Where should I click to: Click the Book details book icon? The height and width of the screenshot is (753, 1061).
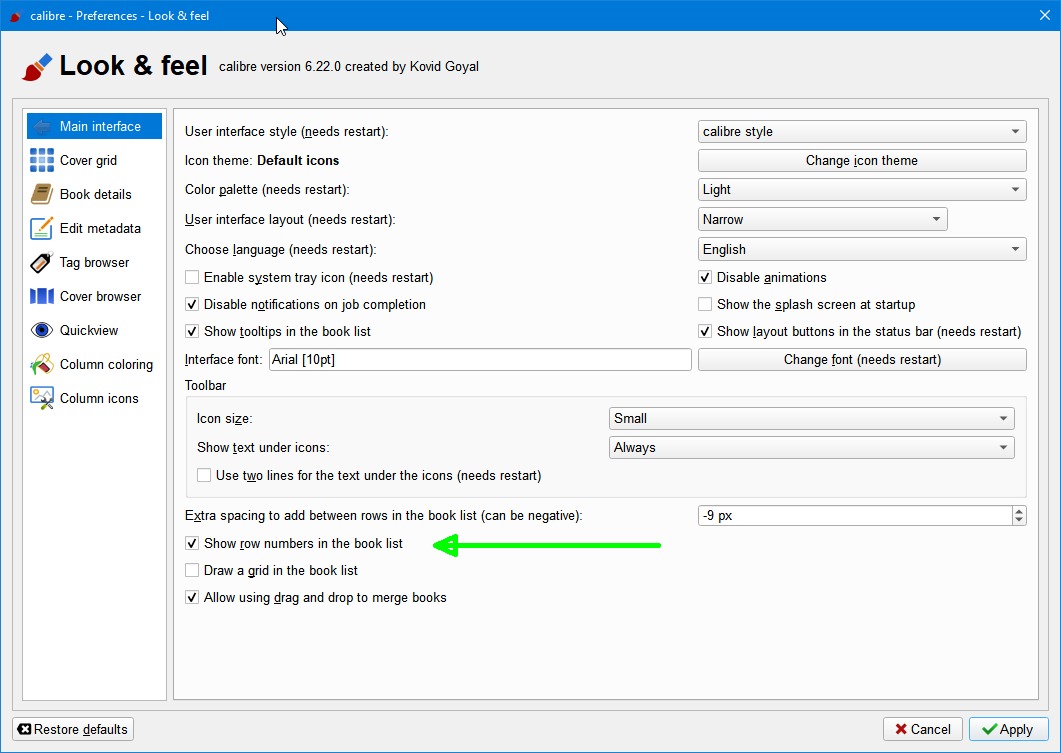click(42, 194)
